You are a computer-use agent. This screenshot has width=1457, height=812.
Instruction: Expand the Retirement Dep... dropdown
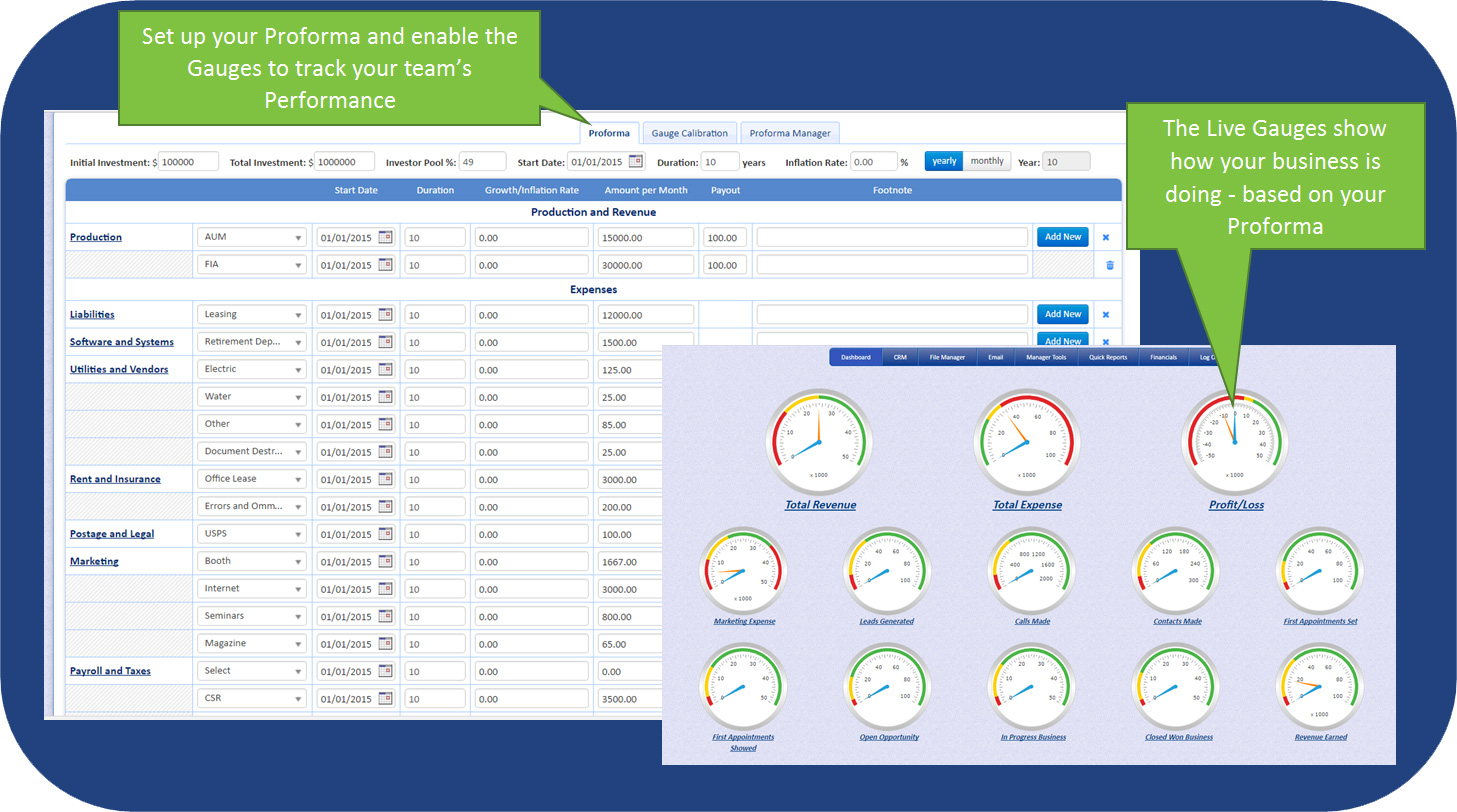click(x=252, y=342)
